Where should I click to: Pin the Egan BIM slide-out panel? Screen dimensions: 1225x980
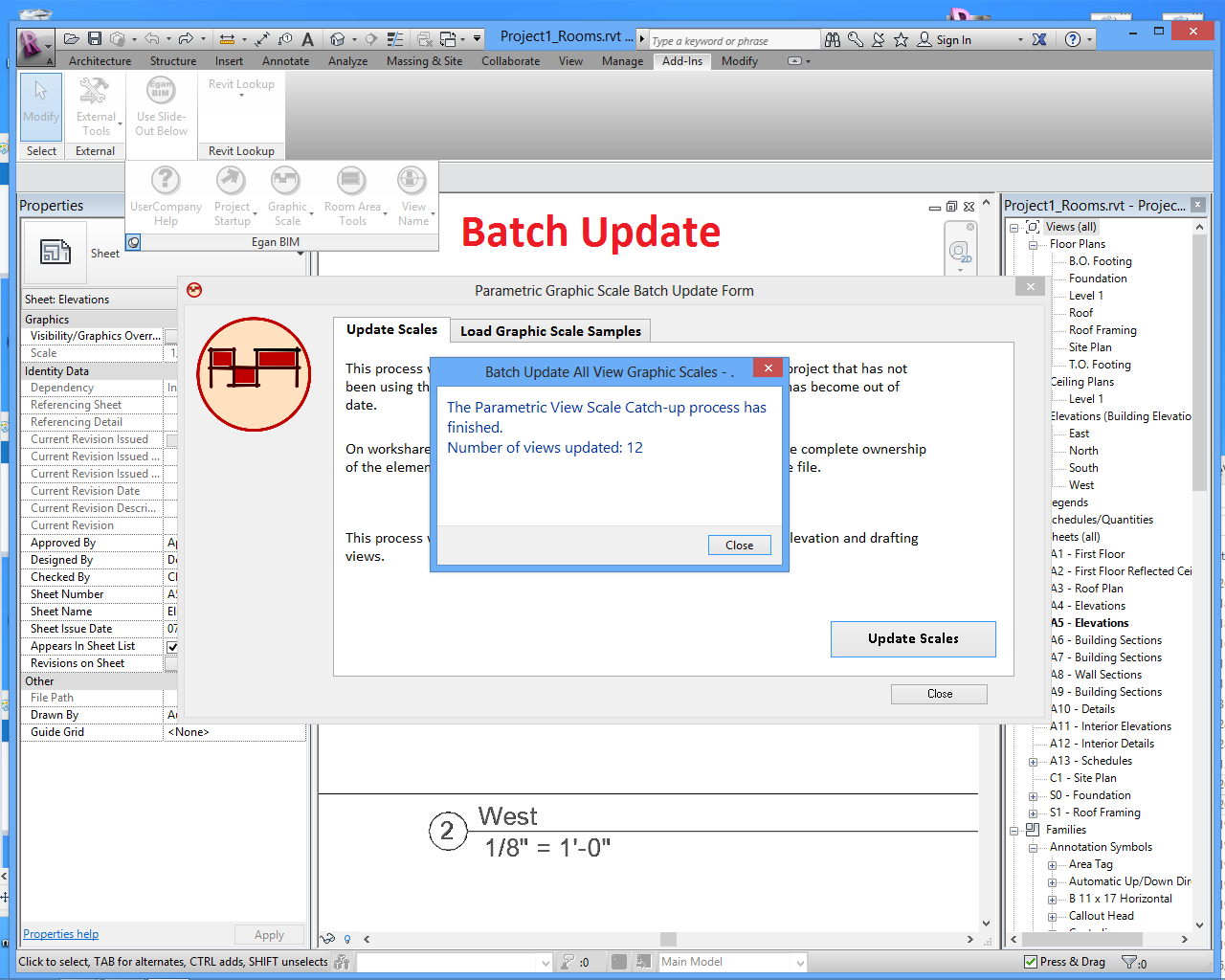(133, 243)
